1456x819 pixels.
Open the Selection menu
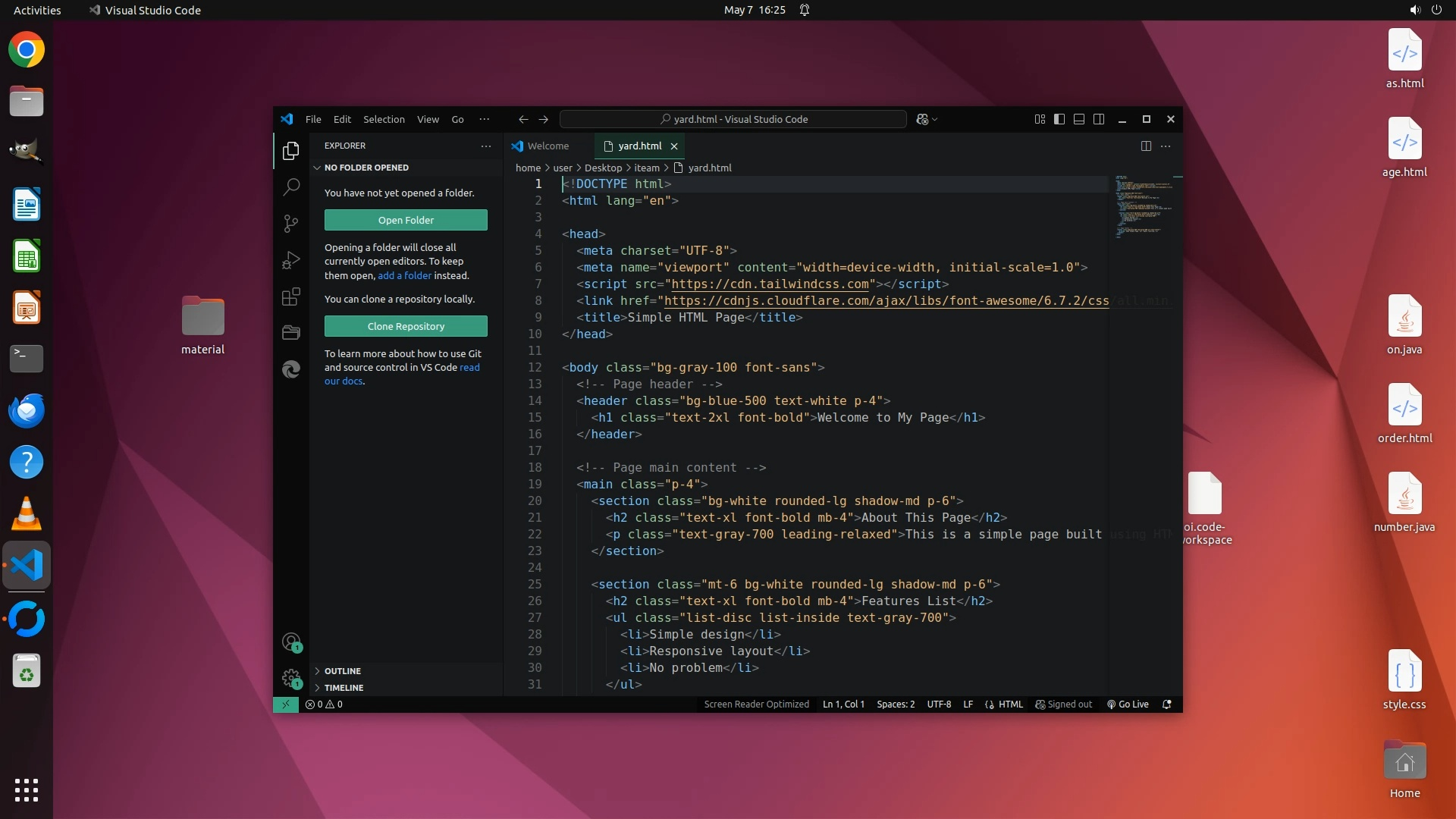(384, 119)
